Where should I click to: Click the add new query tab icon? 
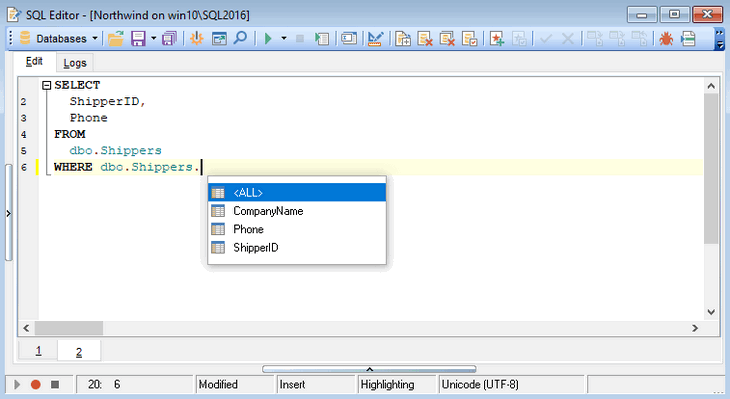pos(403,38)
